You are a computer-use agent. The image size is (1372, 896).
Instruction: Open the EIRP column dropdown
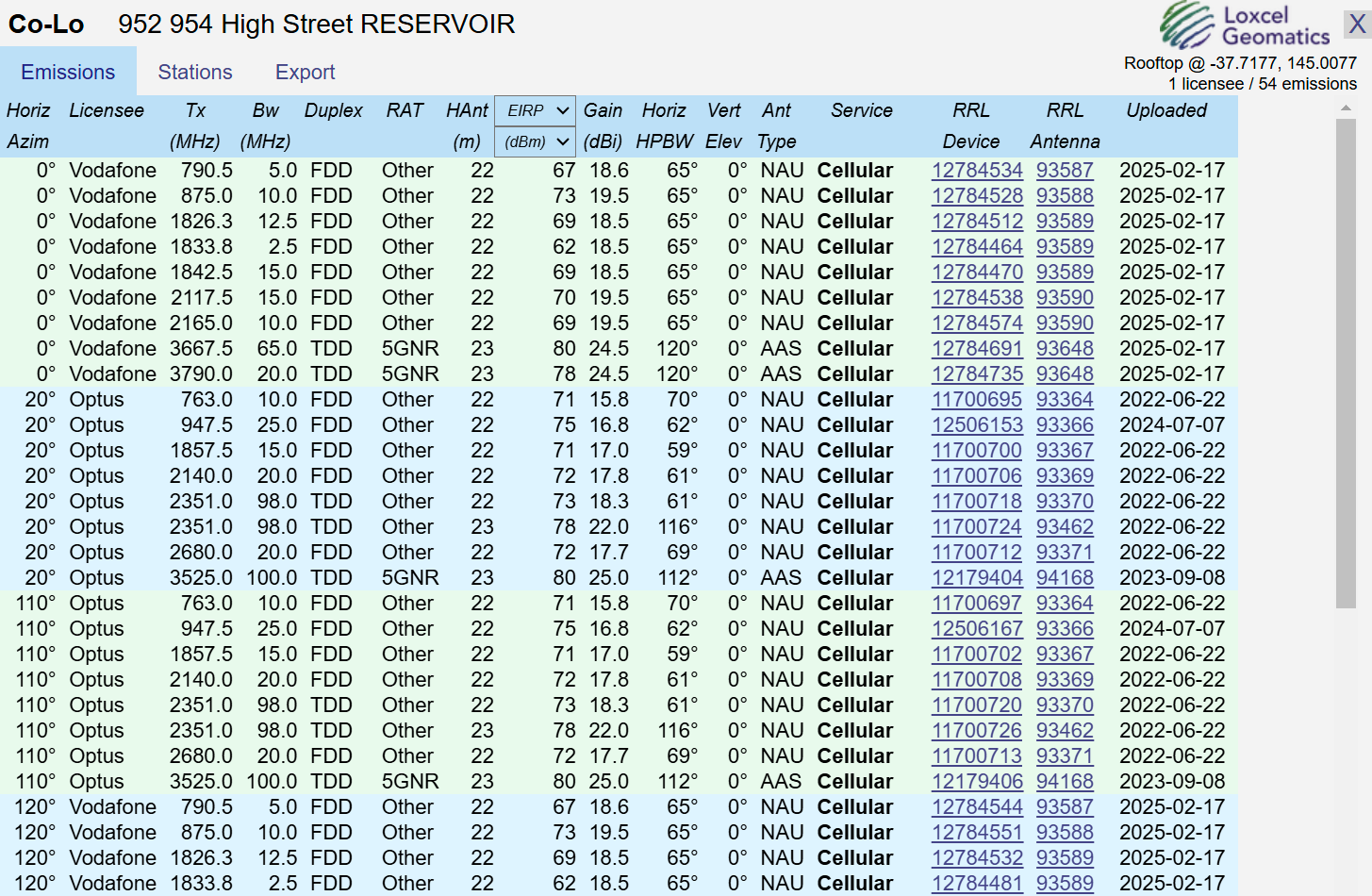(535, 110)
